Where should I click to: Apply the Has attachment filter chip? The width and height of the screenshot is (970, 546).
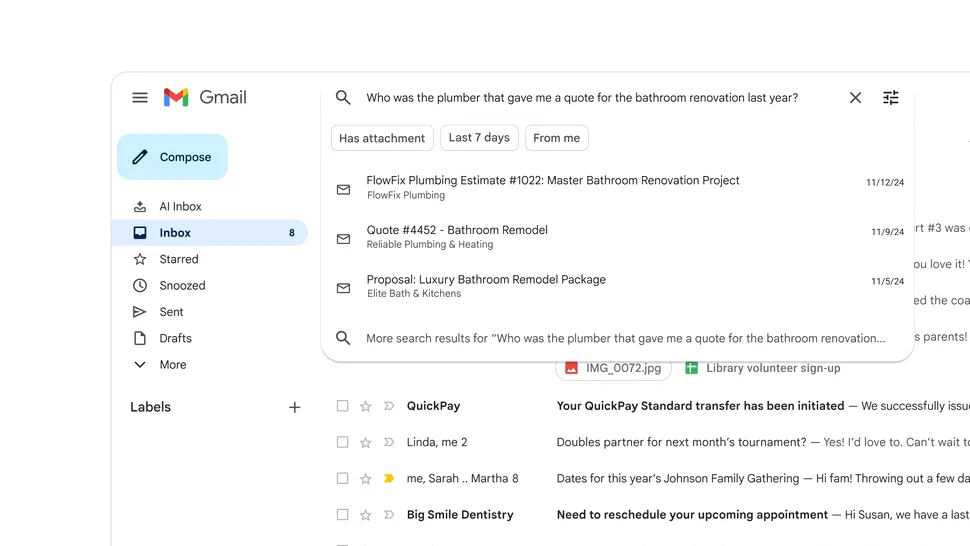382,138
